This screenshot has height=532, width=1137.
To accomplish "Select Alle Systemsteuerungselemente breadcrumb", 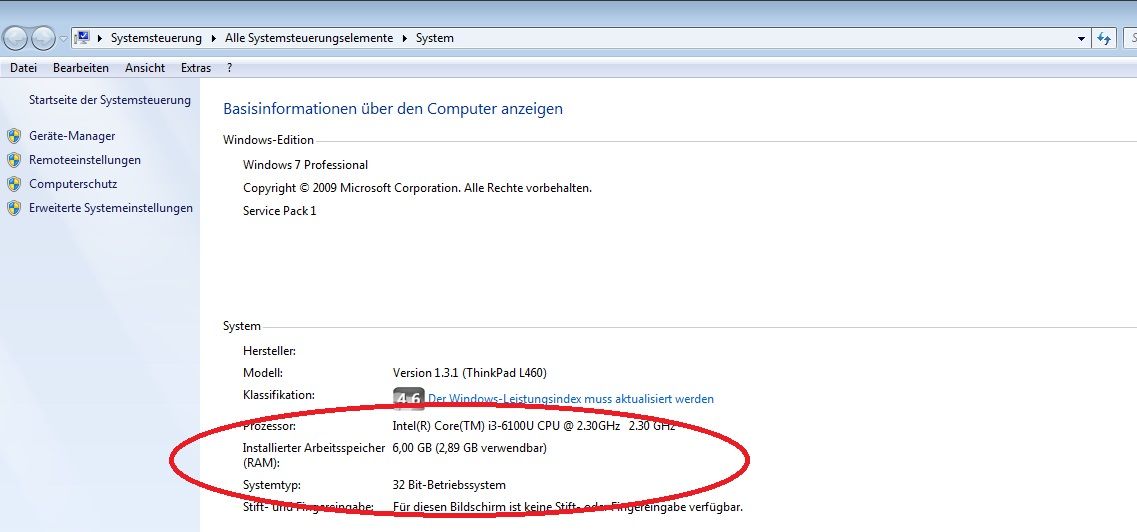I will click(309, 38).
